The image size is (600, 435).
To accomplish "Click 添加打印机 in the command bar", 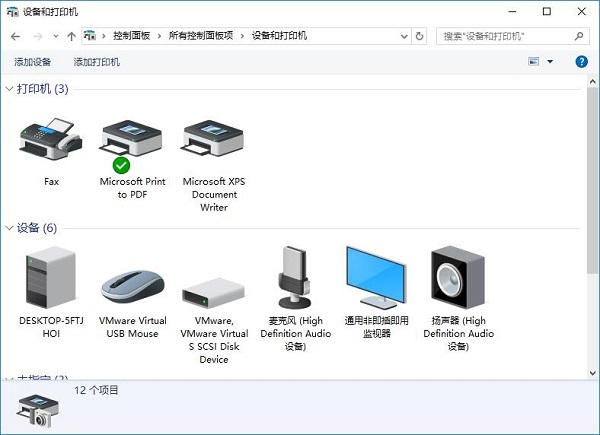I will (x=96, y=62).
